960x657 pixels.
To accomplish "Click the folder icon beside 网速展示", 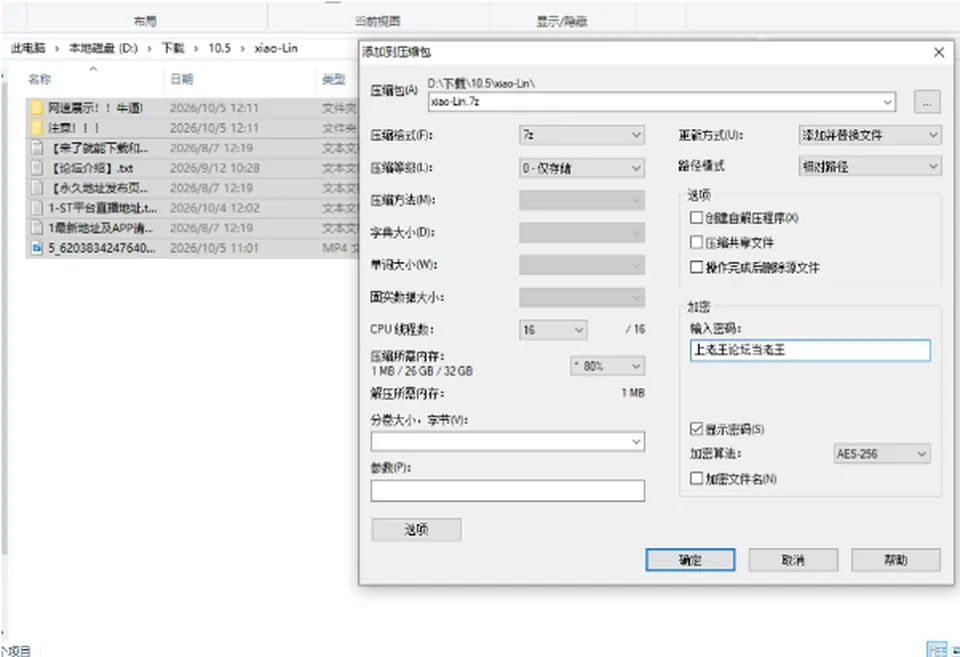I will tap(37, 108).
